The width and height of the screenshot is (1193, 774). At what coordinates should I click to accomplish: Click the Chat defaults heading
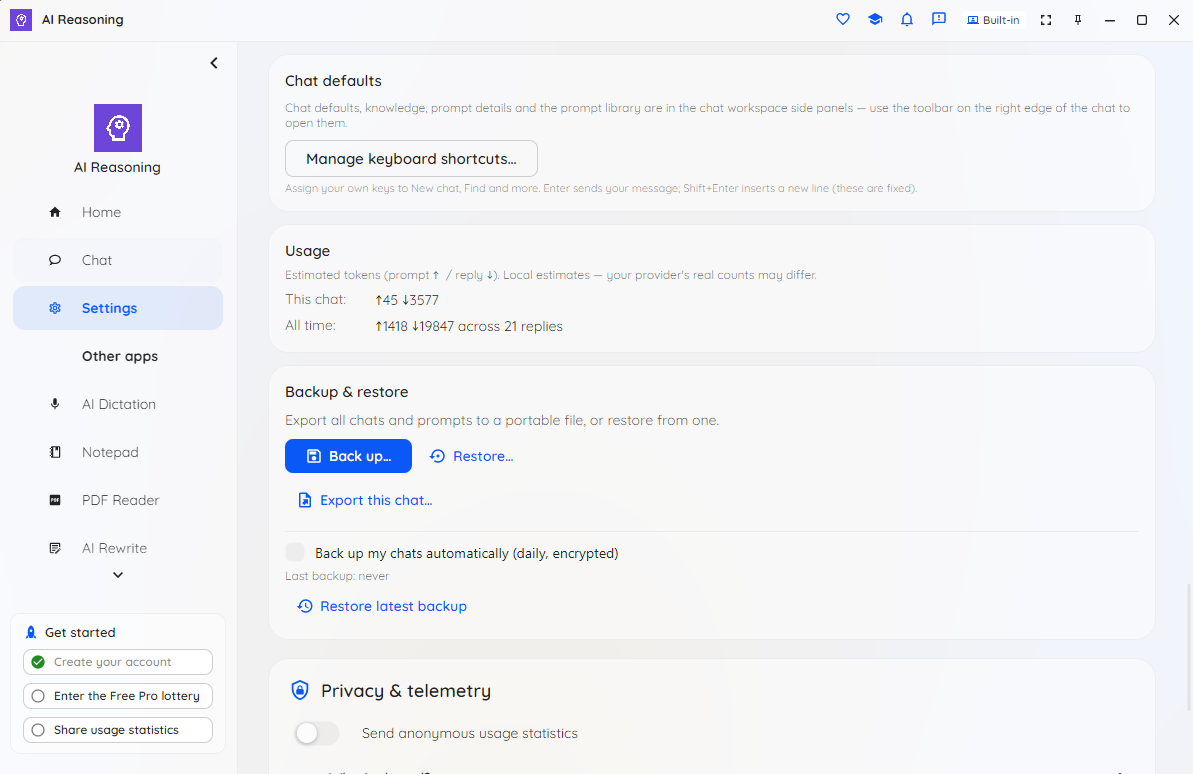pos(333,81)
